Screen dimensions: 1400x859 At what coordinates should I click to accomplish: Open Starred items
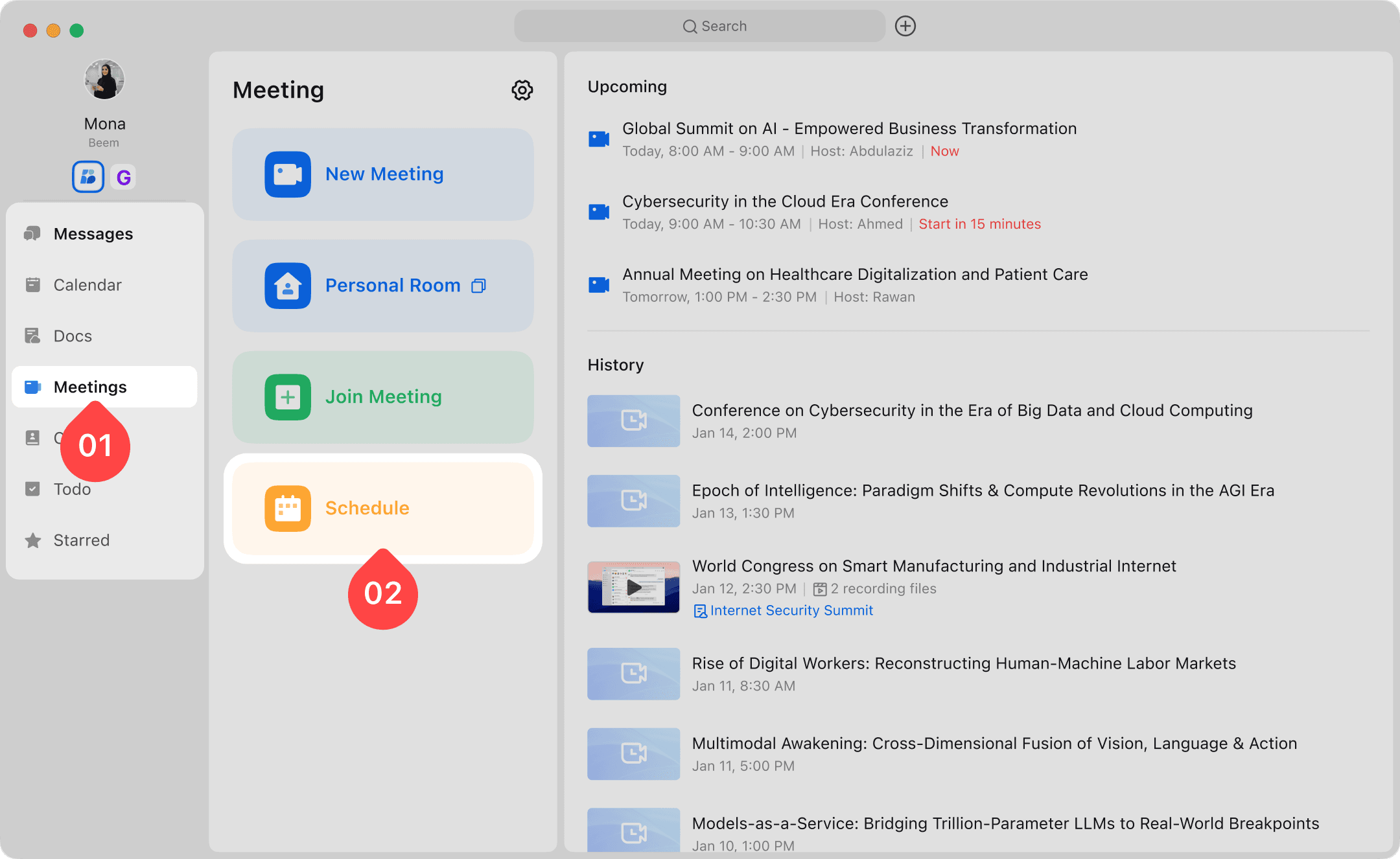81,540
